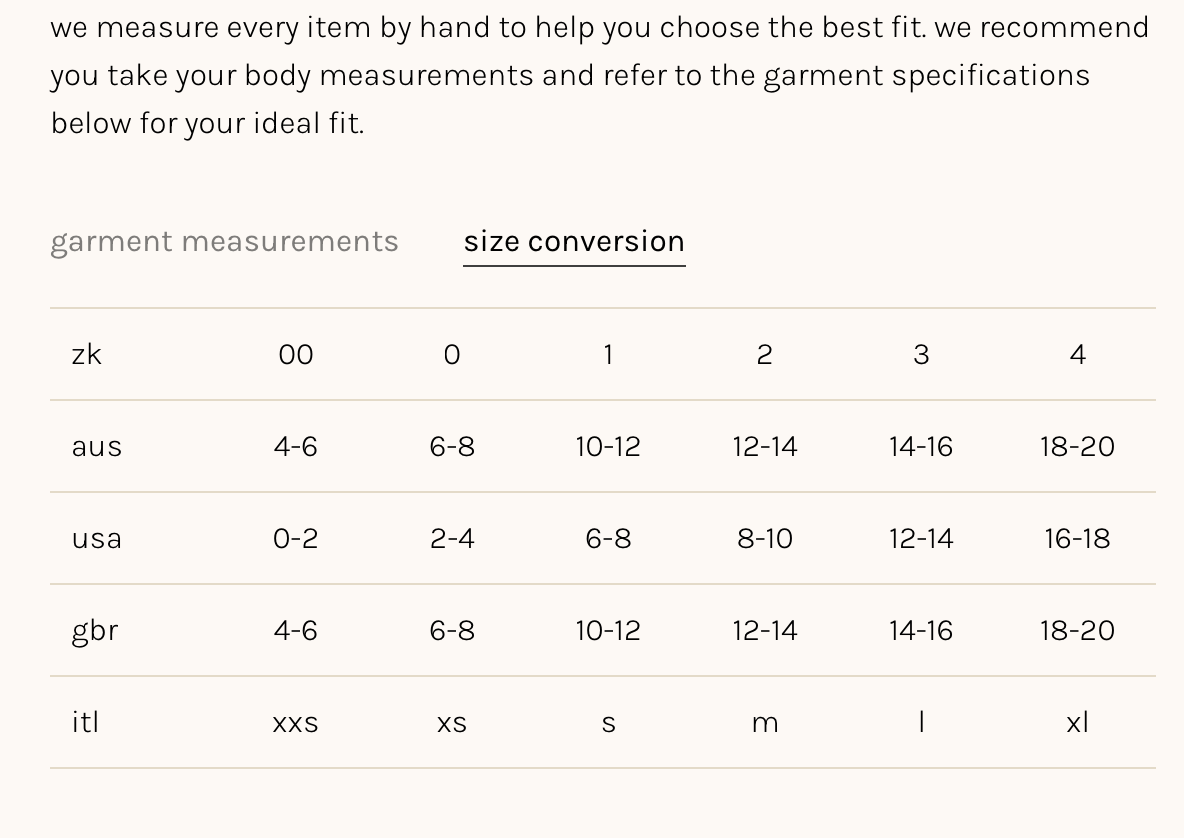Viewport: 1184px width, 838px height.
Task: Click the "aus" row label
Action: click(x=97, y=446)
